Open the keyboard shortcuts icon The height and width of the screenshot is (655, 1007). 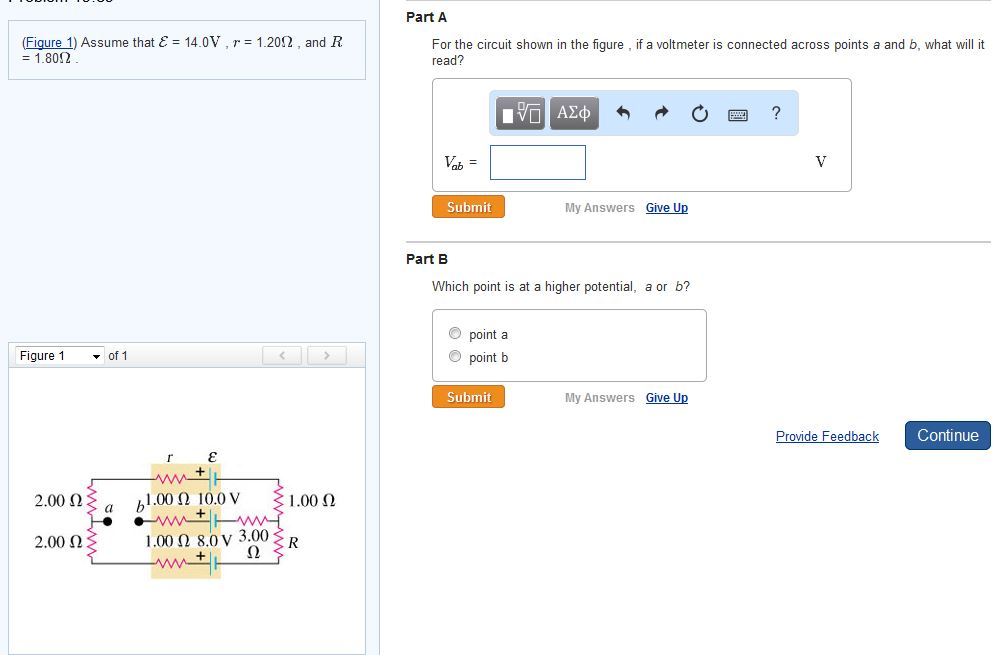coord(737,113)
